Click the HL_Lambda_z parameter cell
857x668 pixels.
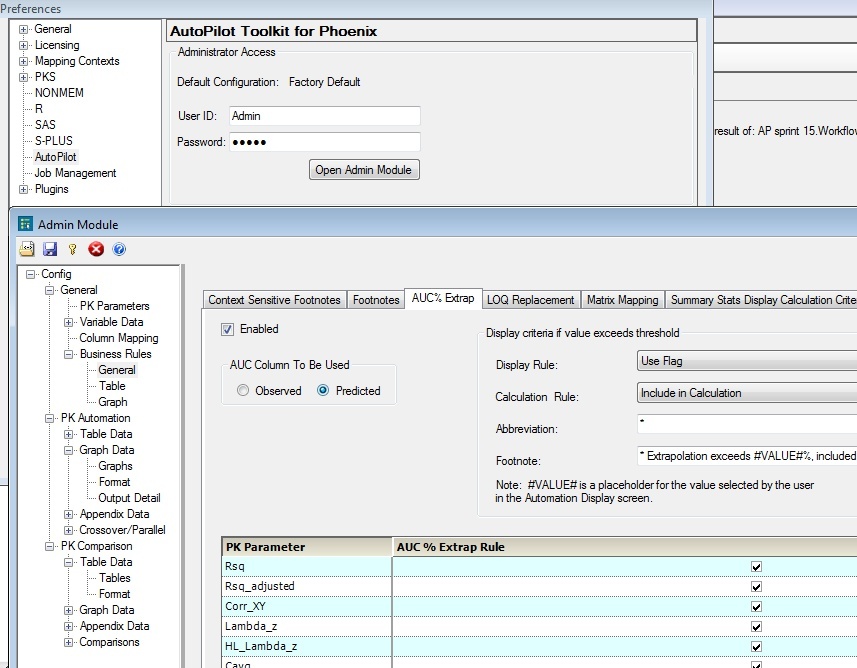pos(307,646)
